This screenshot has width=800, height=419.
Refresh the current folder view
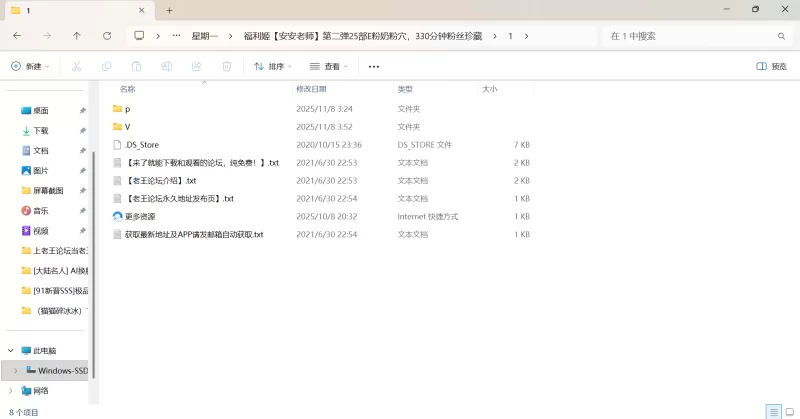(107, 35)
